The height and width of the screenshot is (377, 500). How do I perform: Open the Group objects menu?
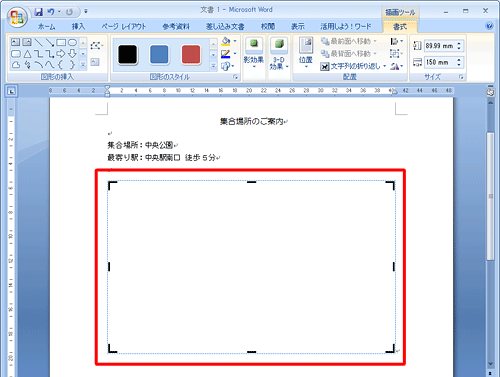point(396,54)
